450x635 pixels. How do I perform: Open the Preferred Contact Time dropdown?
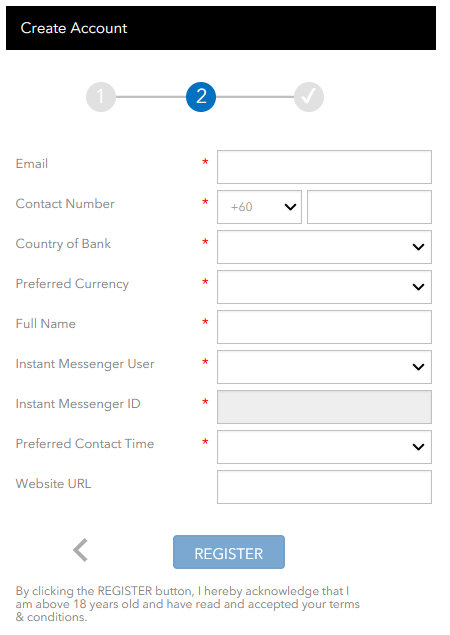[324, 447]
